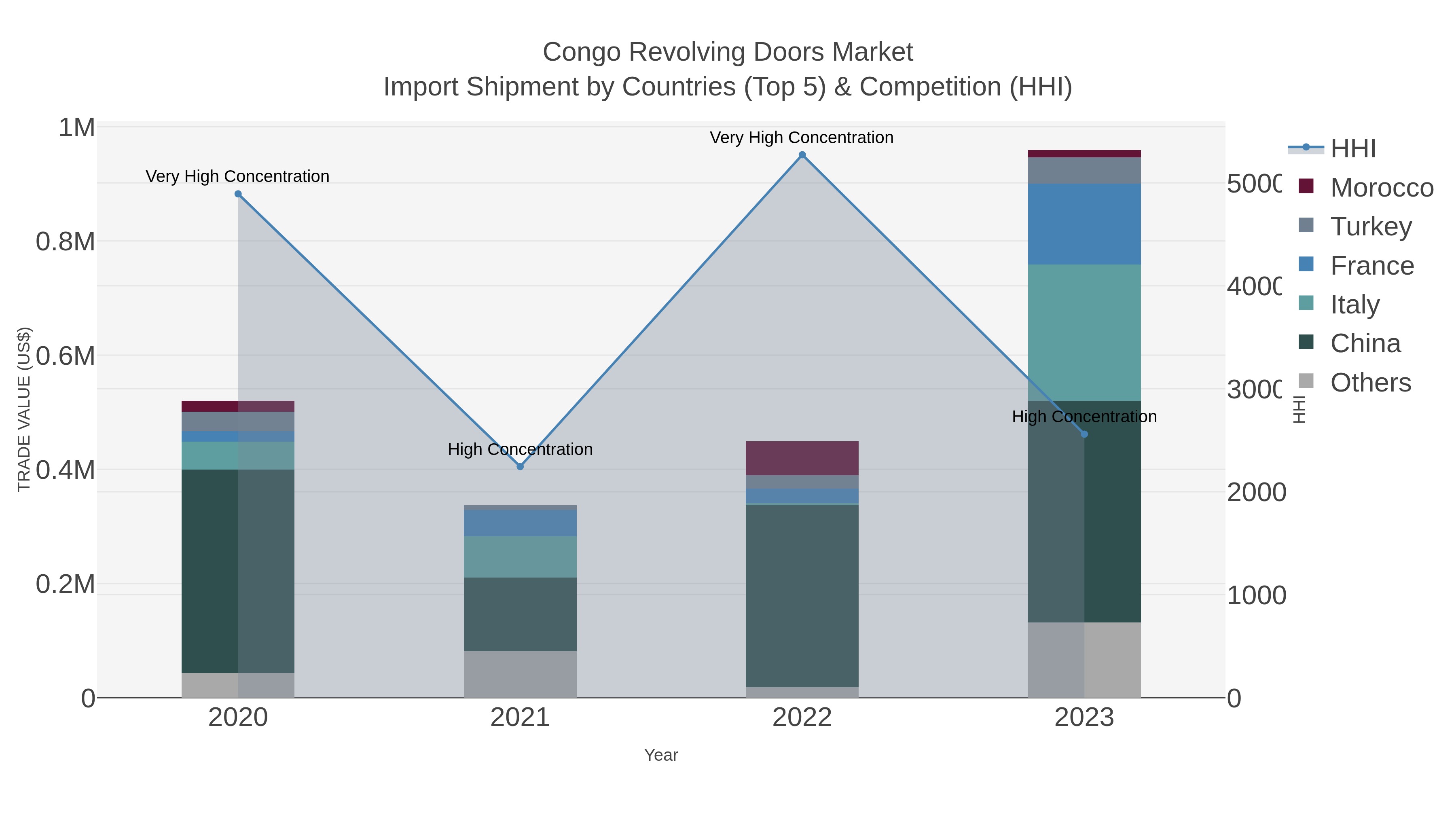Click the 'High Concentration' label at 2021
Viewport: 1456px width, 819px height.
click(x=520, y=449)
